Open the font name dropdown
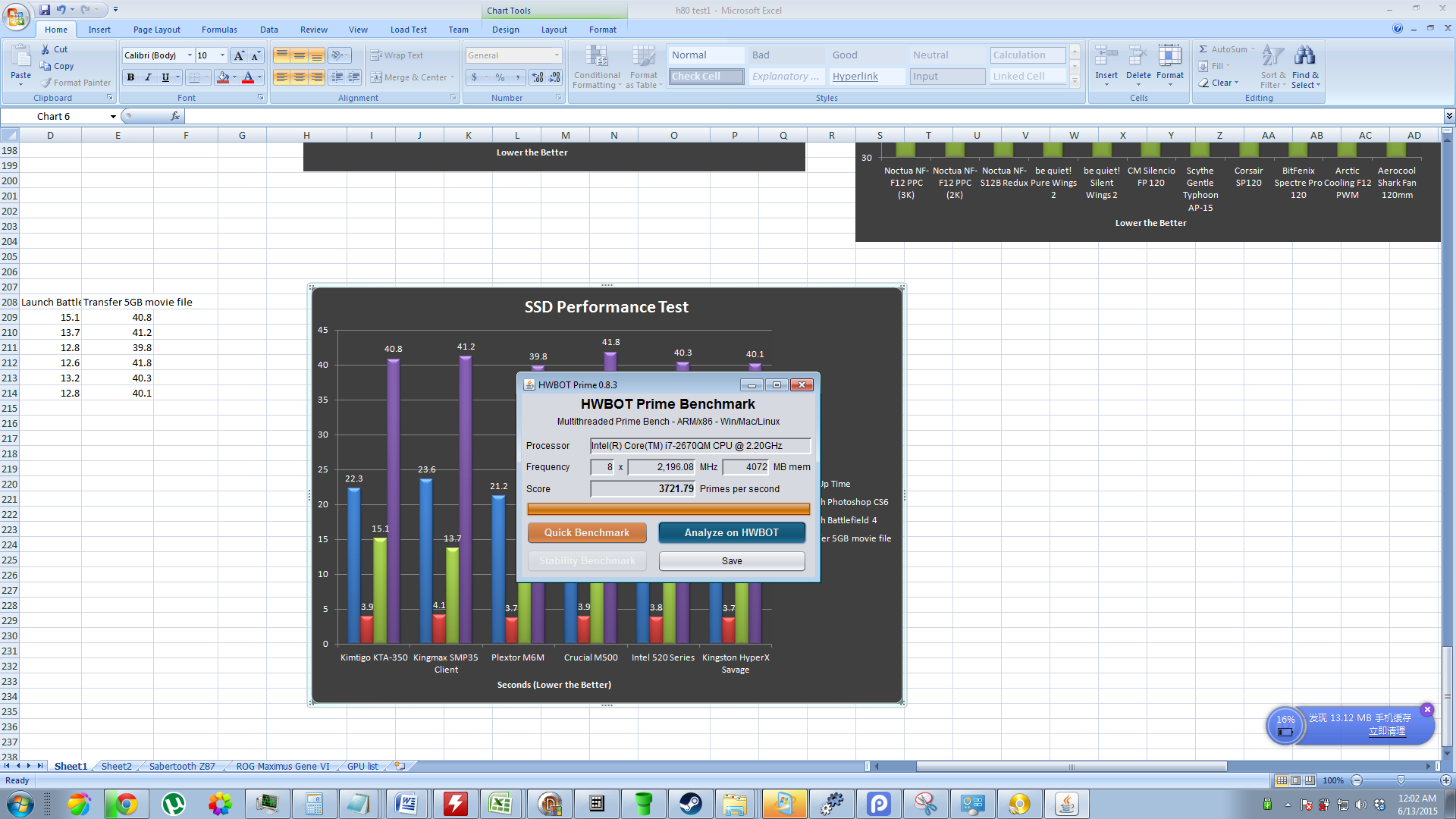The width and height of the screenshot is (1456, 819). [x=190, y=55]
